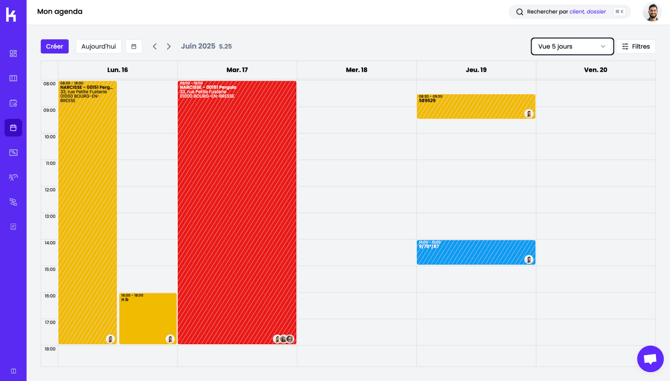Click the search magnifier icon

pos(520,12)
